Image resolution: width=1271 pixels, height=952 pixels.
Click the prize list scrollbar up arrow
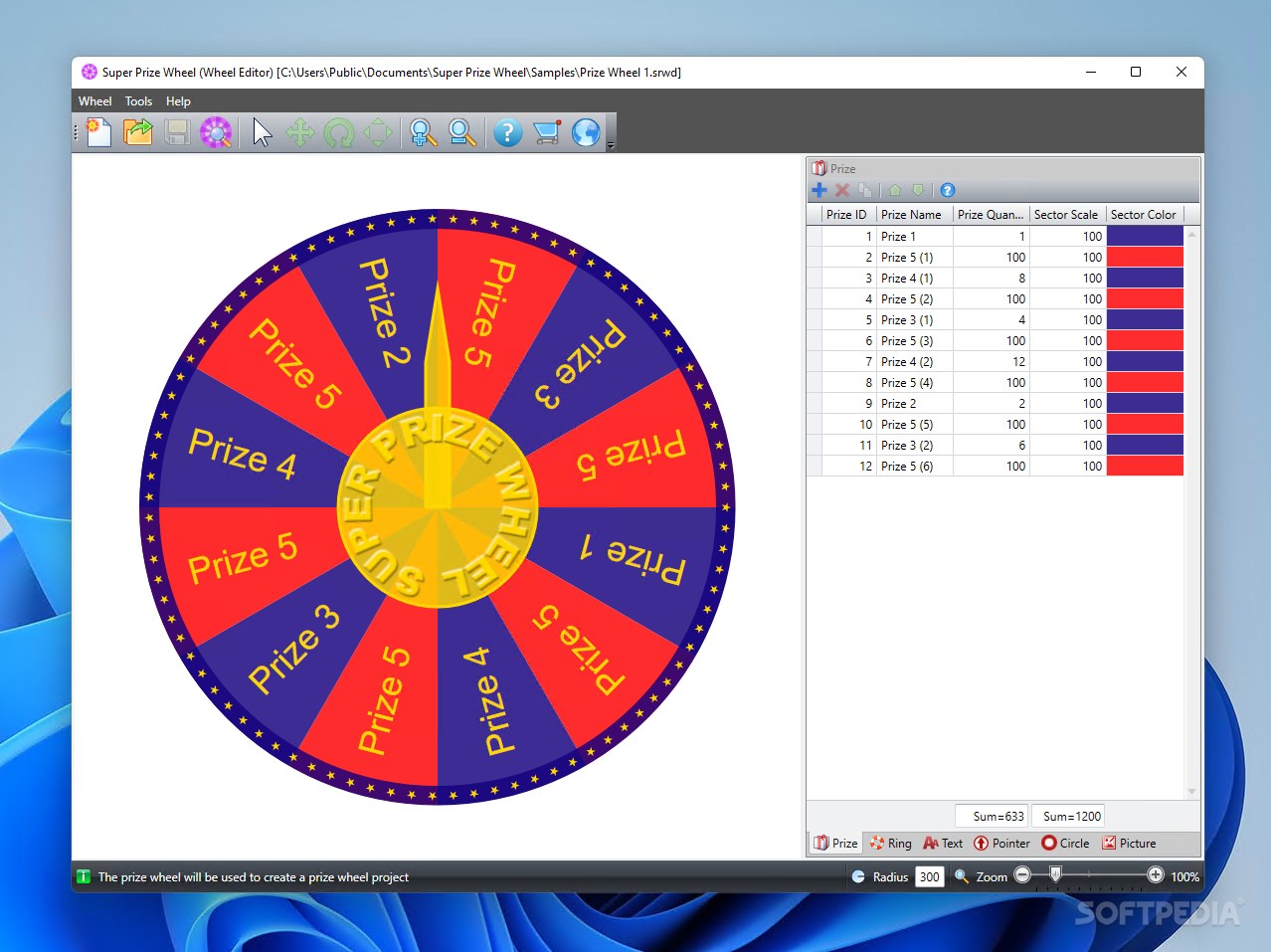(1191, 235)
